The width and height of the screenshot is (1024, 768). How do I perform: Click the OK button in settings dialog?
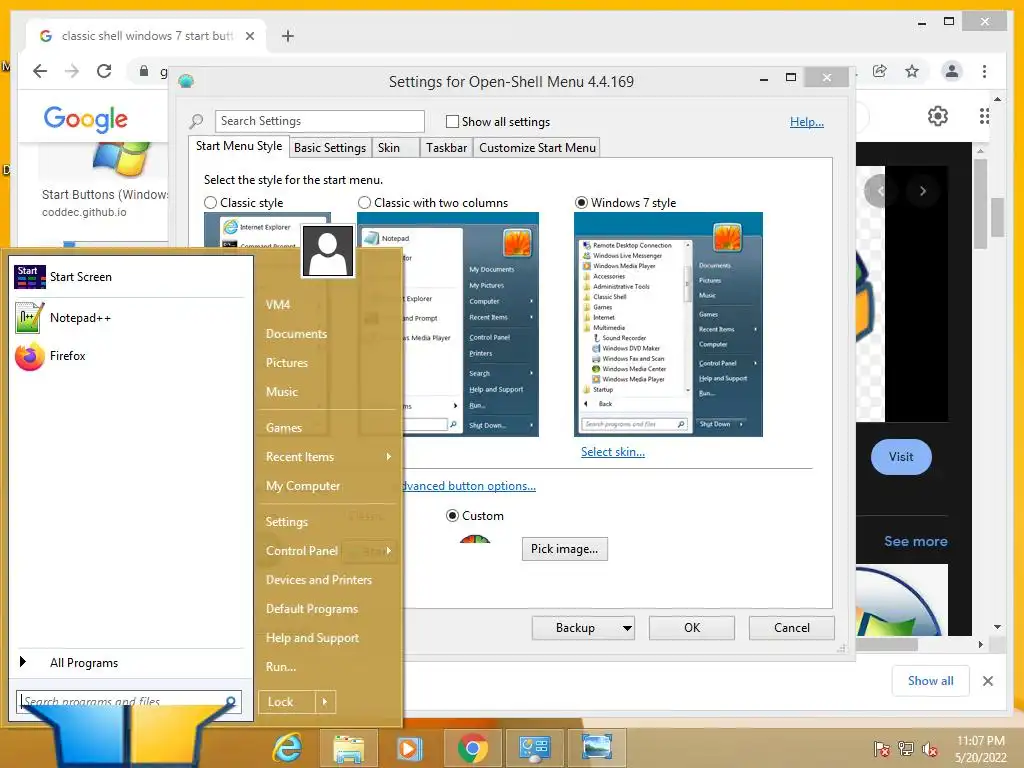(x=692, y=628)
